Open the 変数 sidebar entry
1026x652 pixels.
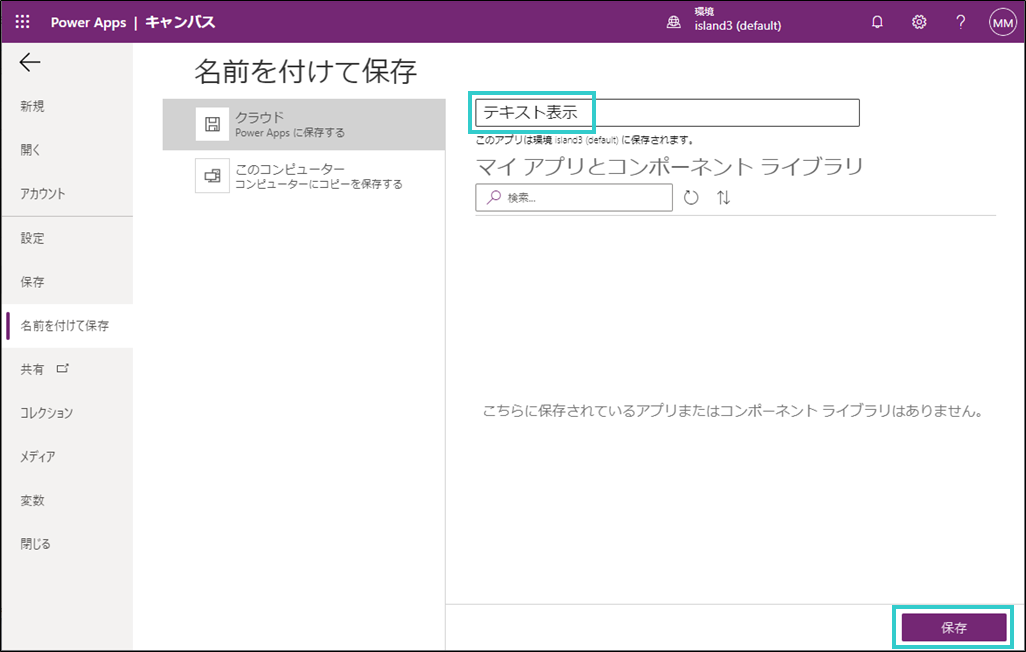(33, 499)
